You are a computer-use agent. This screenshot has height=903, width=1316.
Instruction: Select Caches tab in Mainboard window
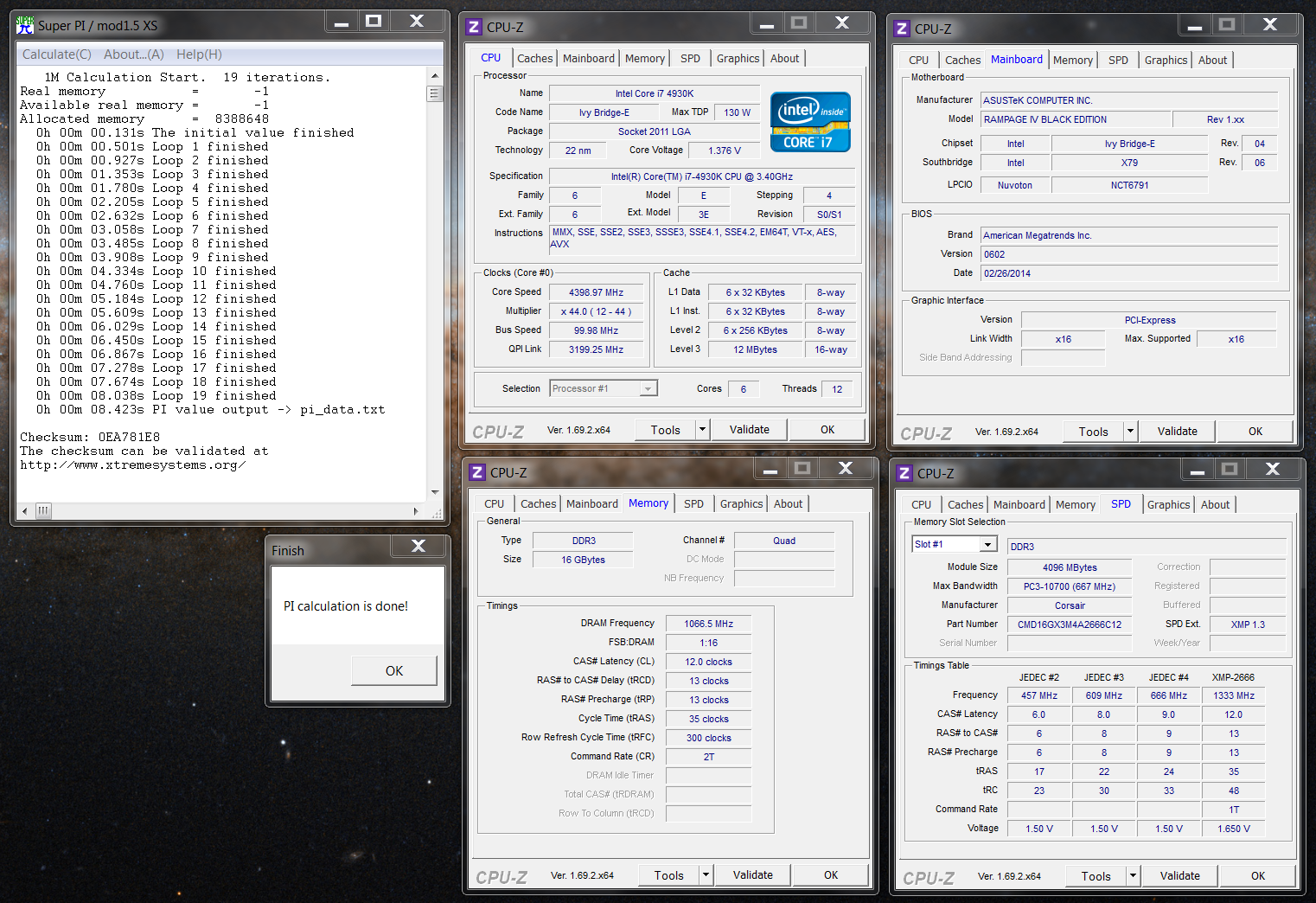(963, 60)
